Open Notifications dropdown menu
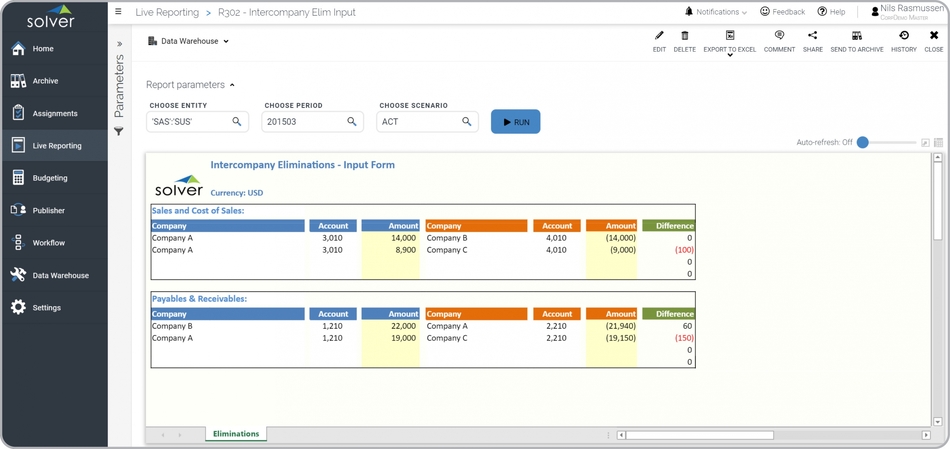The image size is (950, 449). (716, 12)
